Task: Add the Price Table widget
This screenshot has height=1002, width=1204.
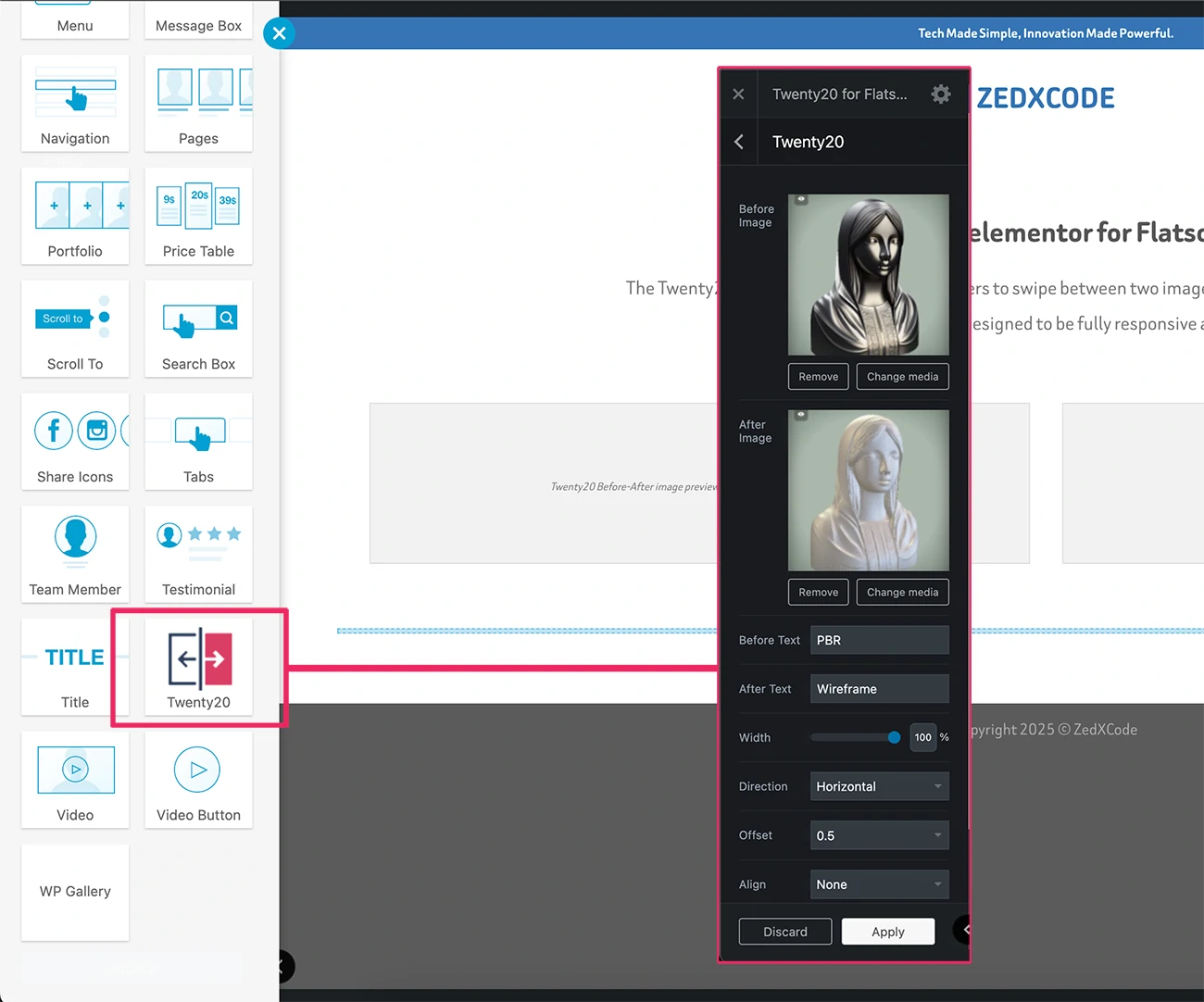Action: 198,216
